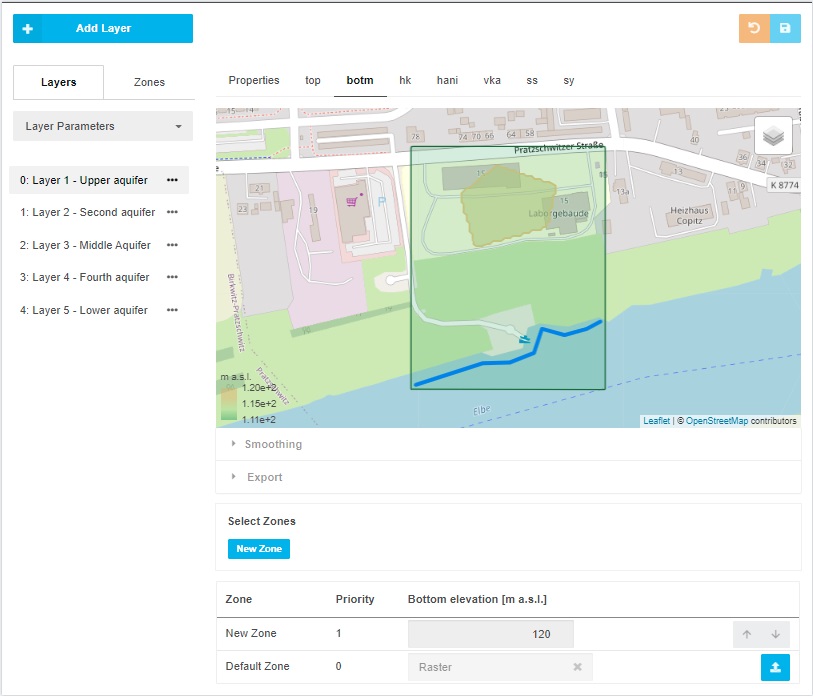Click the 'Select Zones' heading
Screen dimensions: 813x696
coord(261,521)
